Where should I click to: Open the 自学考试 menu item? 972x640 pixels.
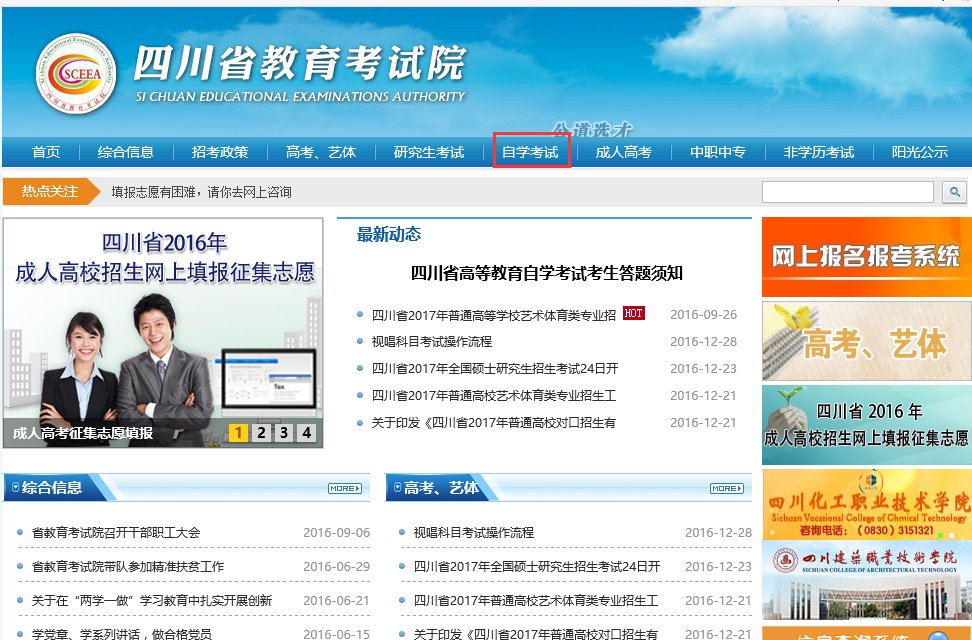click(531, 153)
